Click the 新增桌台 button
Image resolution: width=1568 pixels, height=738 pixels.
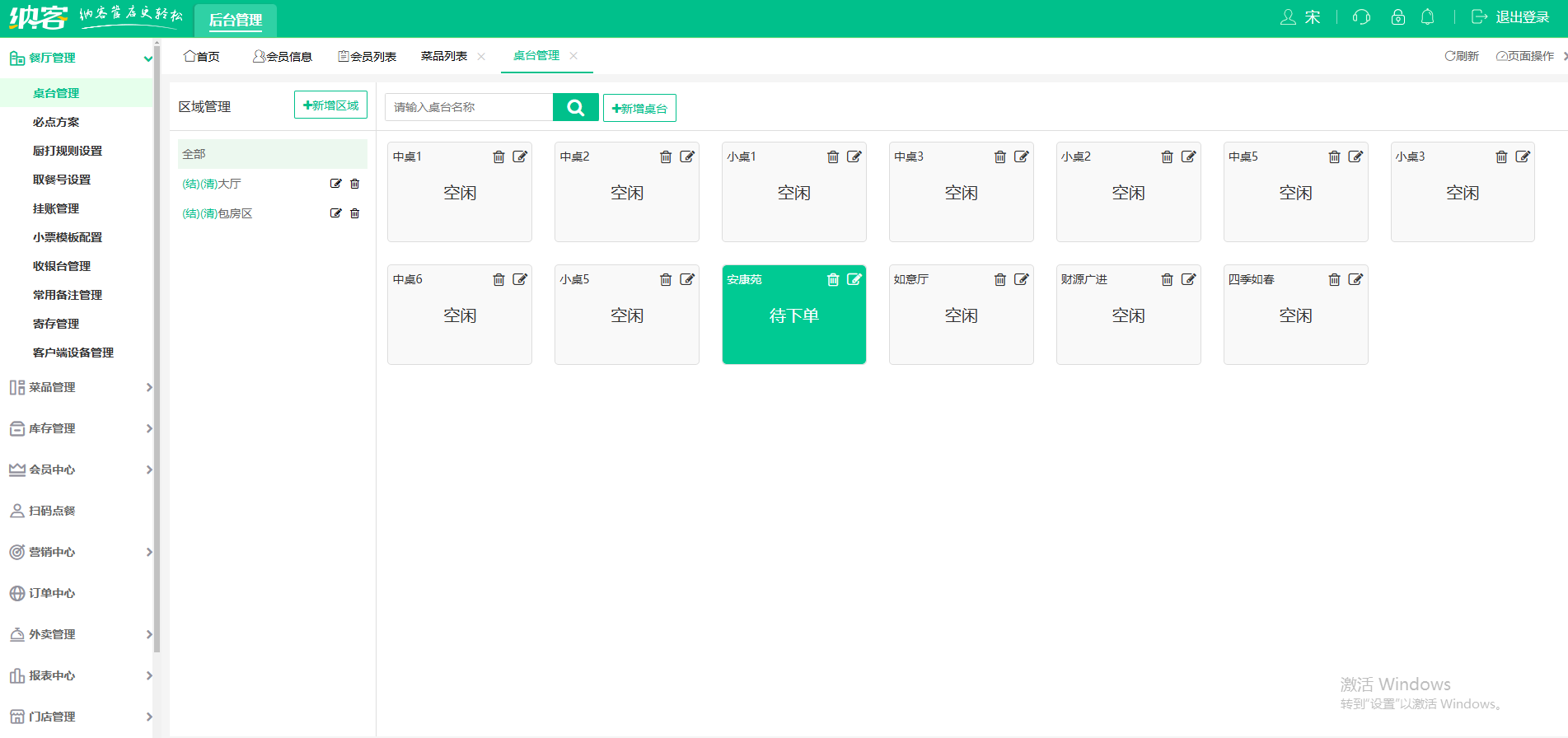pyautogui.click(x=639, y=108)
